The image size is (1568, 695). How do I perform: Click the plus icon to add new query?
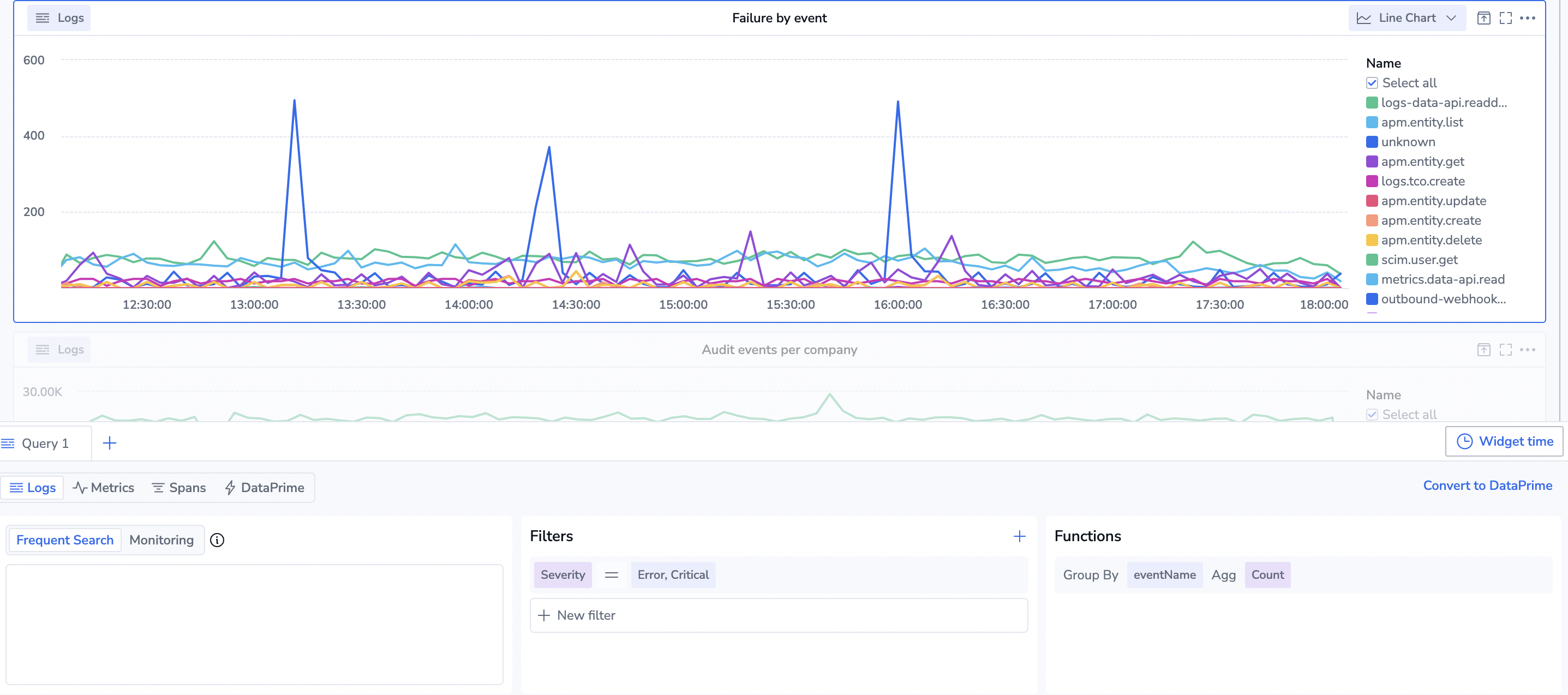click(110, 443)
